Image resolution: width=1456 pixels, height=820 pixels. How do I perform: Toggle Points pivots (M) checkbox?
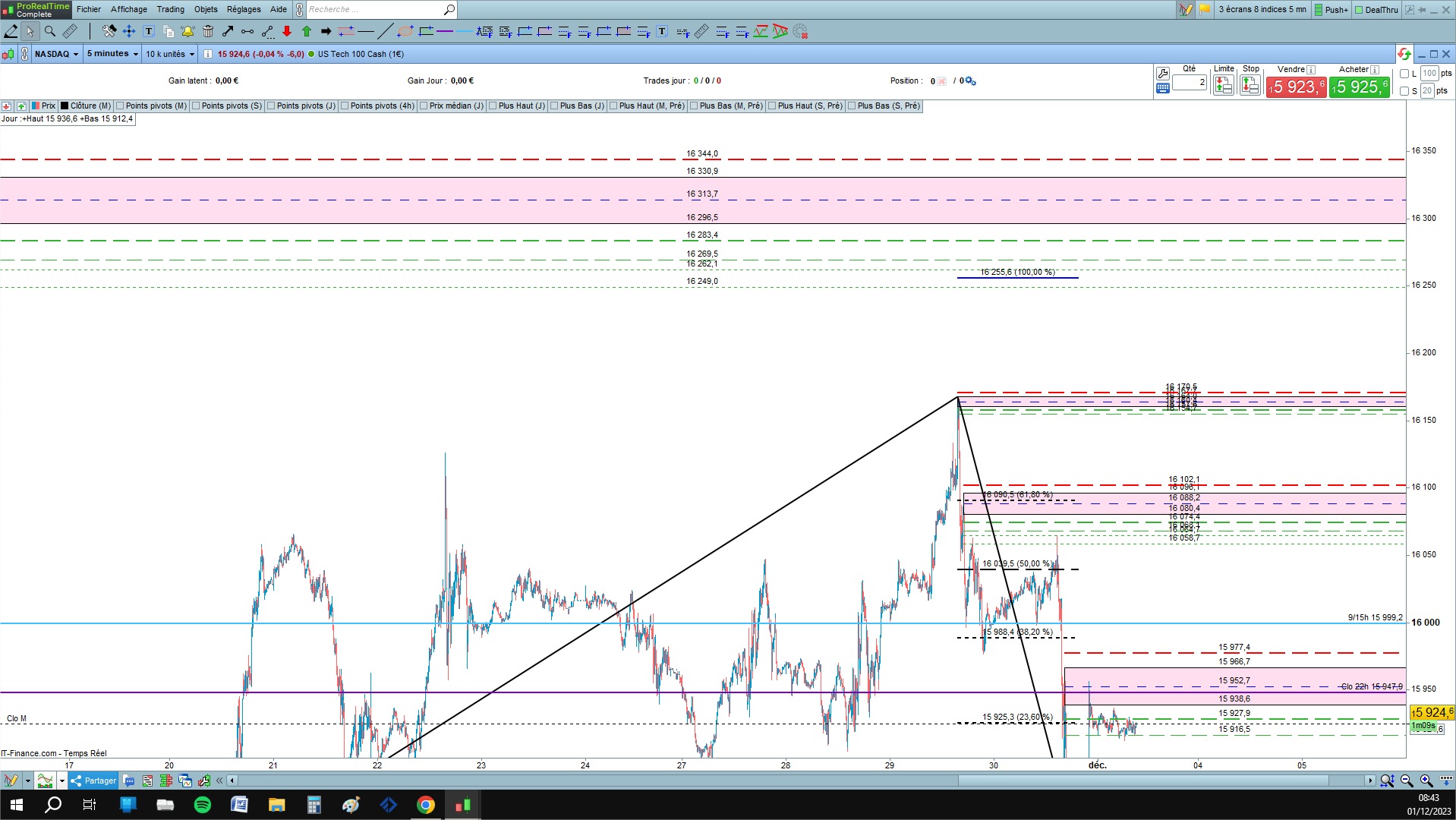click(x=120, y=106)
